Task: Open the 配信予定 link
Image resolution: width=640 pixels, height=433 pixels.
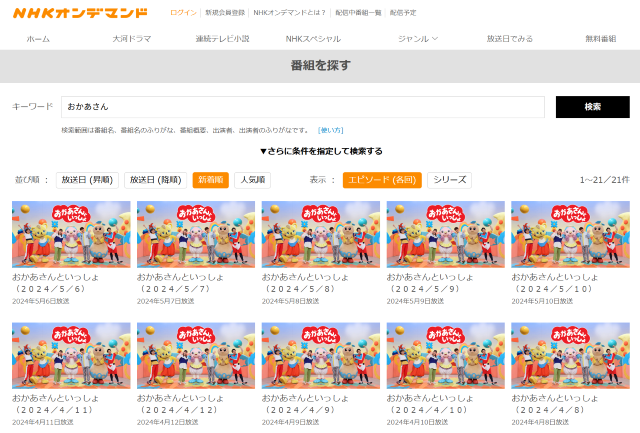Action: (403, 13)
